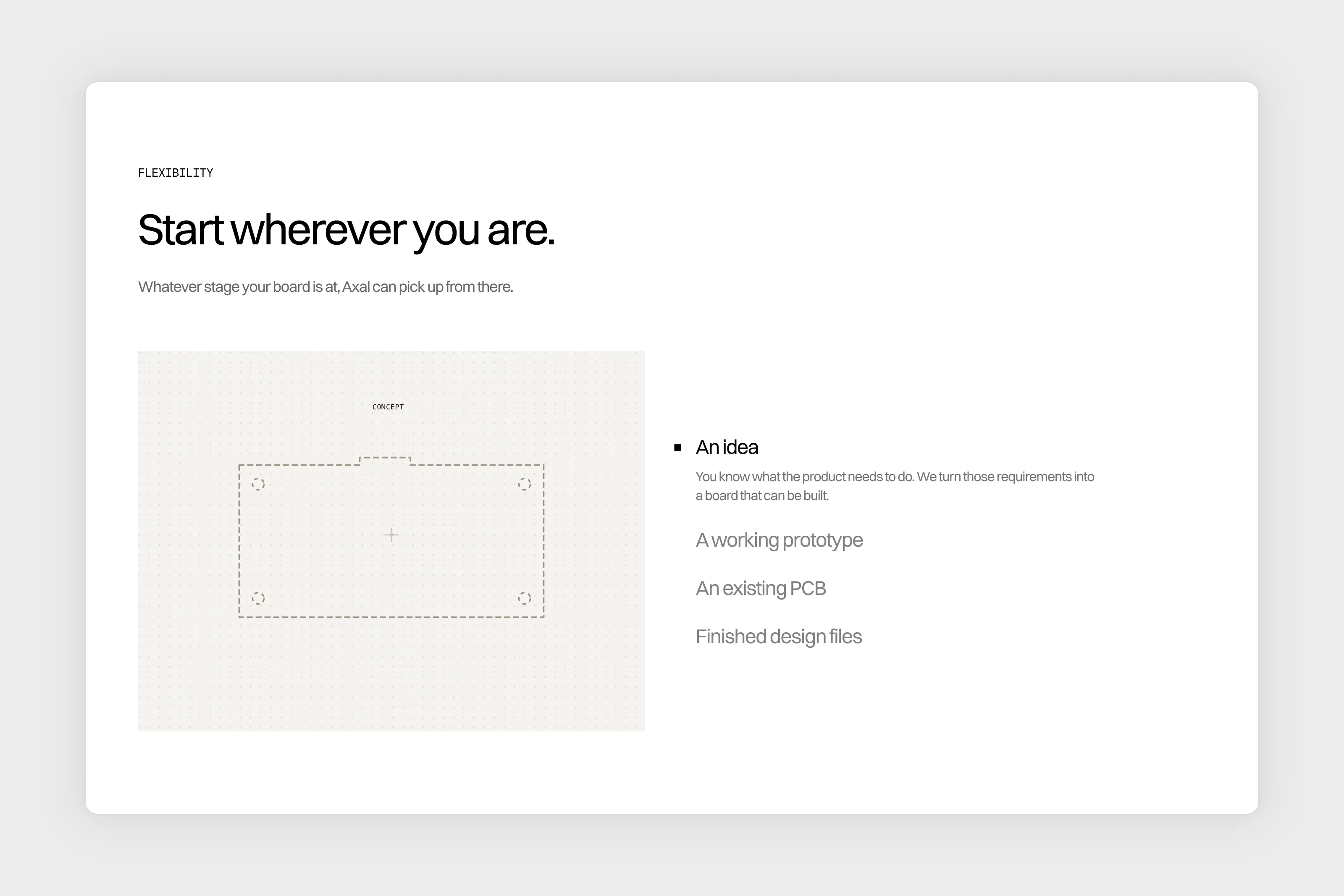Click the lower-right dashed mounting hole
Image resolution: width=1344 pixels, height=896 pixels.
[x=525, y=598]
